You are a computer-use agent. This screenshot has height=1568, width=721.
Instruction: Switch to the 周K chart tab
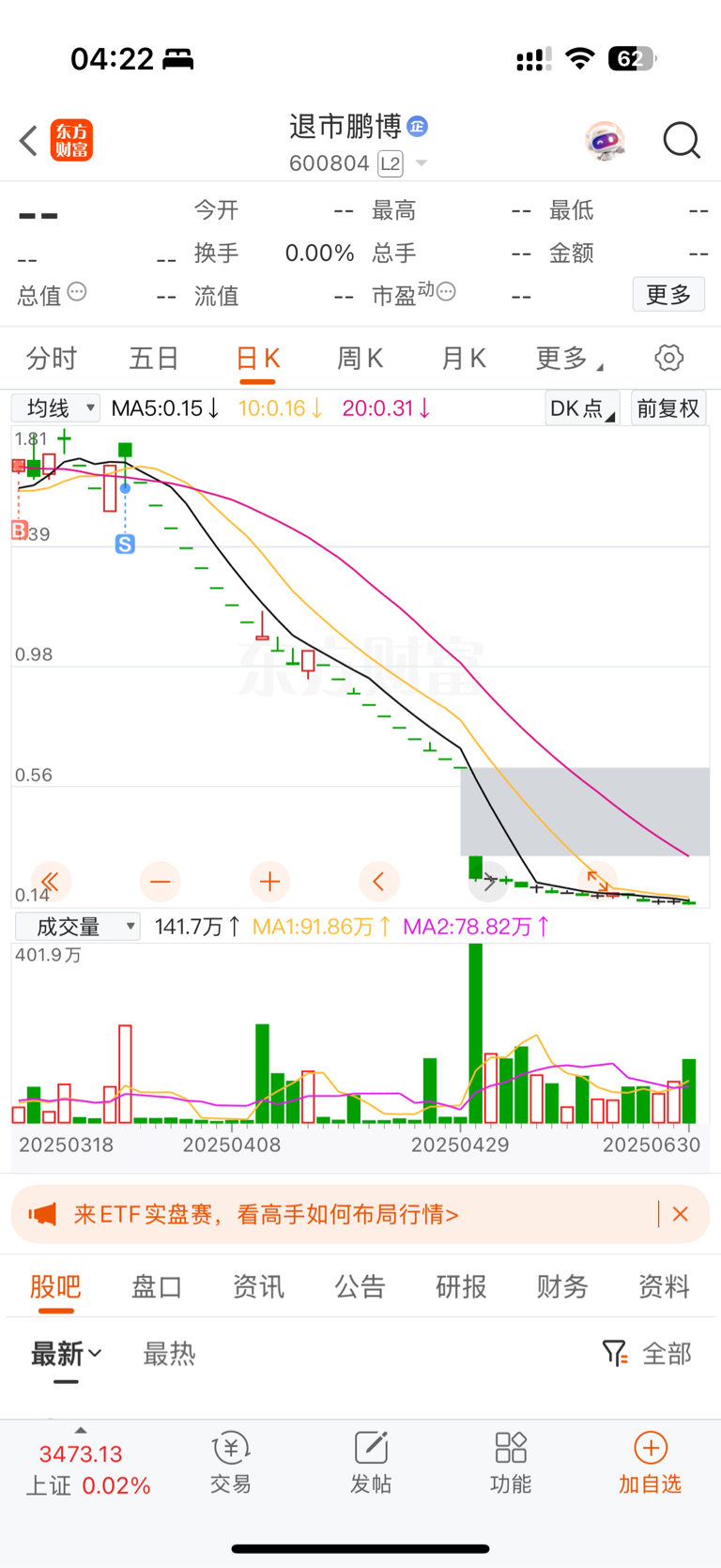360,359
